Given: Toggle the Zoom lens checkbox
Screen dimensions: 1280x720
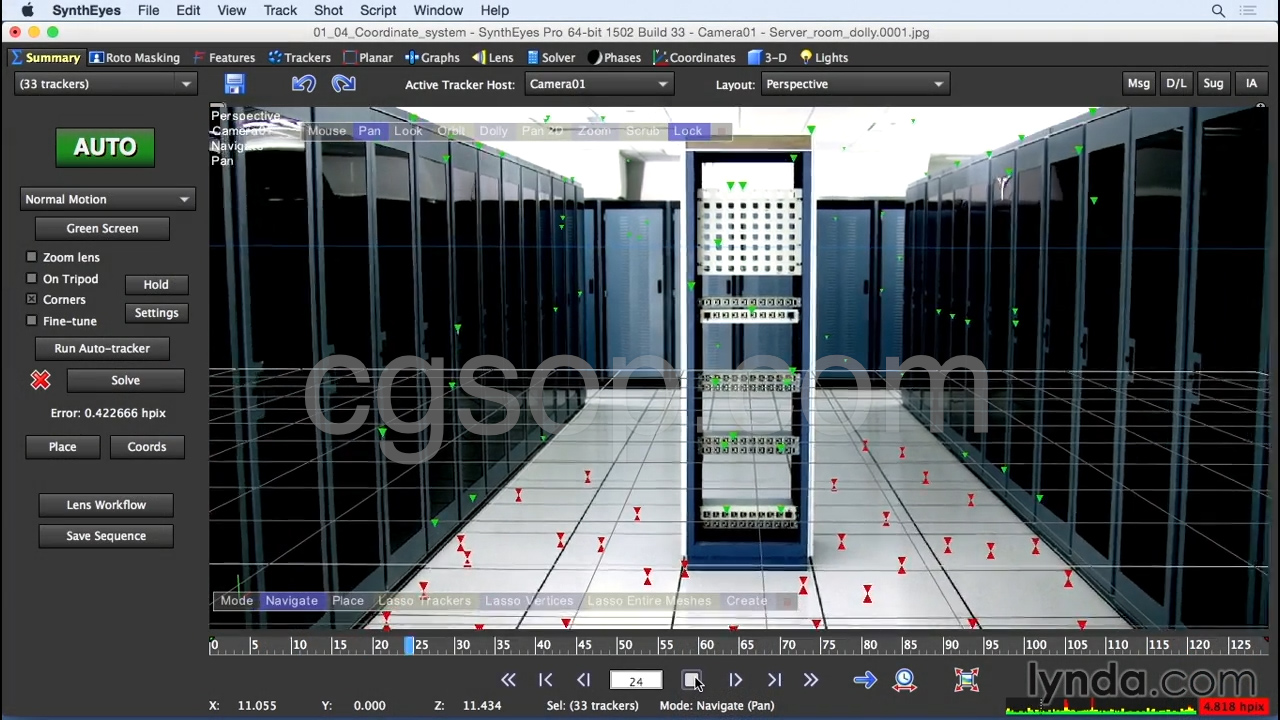Looking at the screenshot, I should pyautogui.click(x=32, y=257).
